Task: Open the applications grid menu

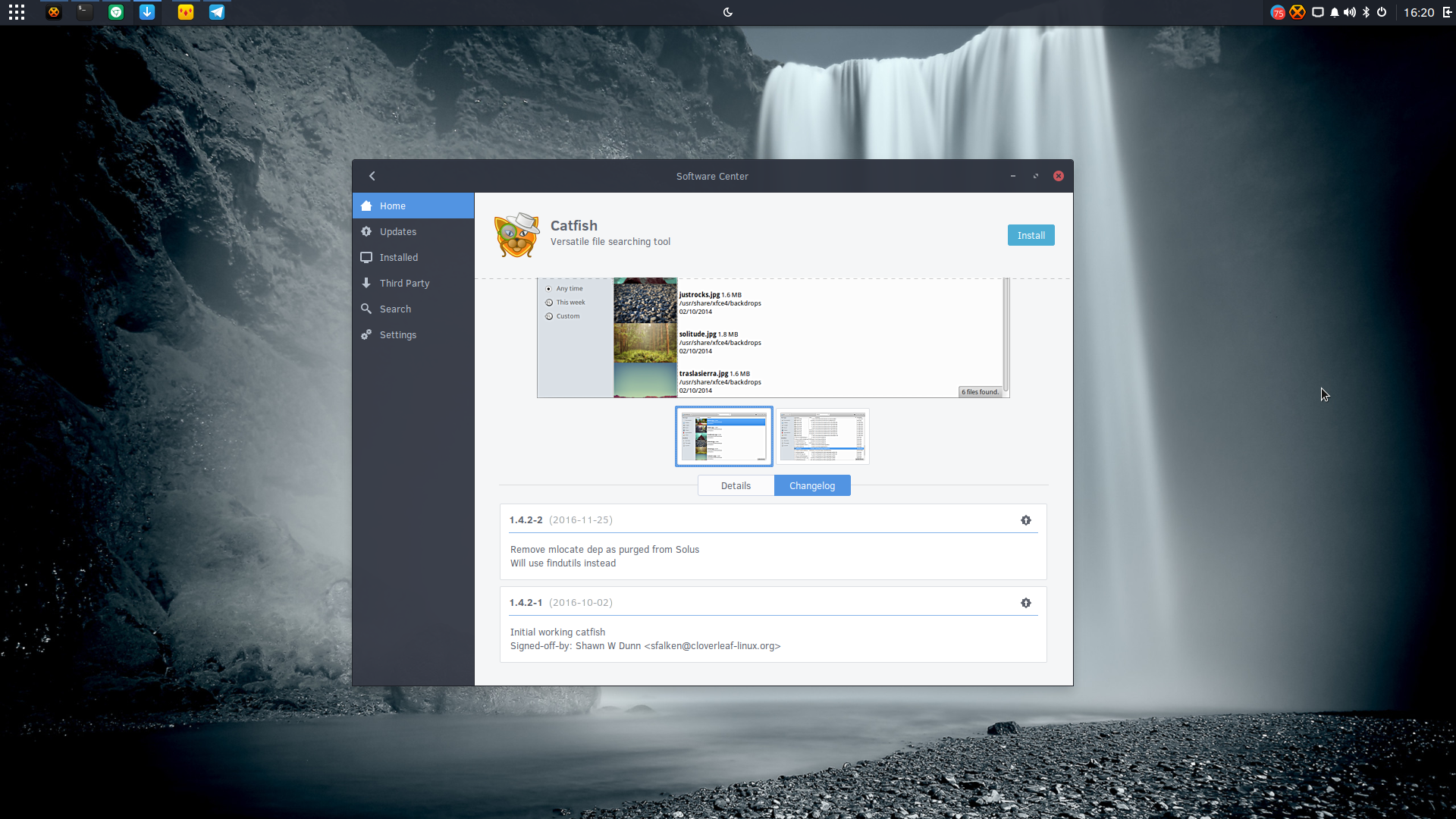Action: click(x=17, y=12)
